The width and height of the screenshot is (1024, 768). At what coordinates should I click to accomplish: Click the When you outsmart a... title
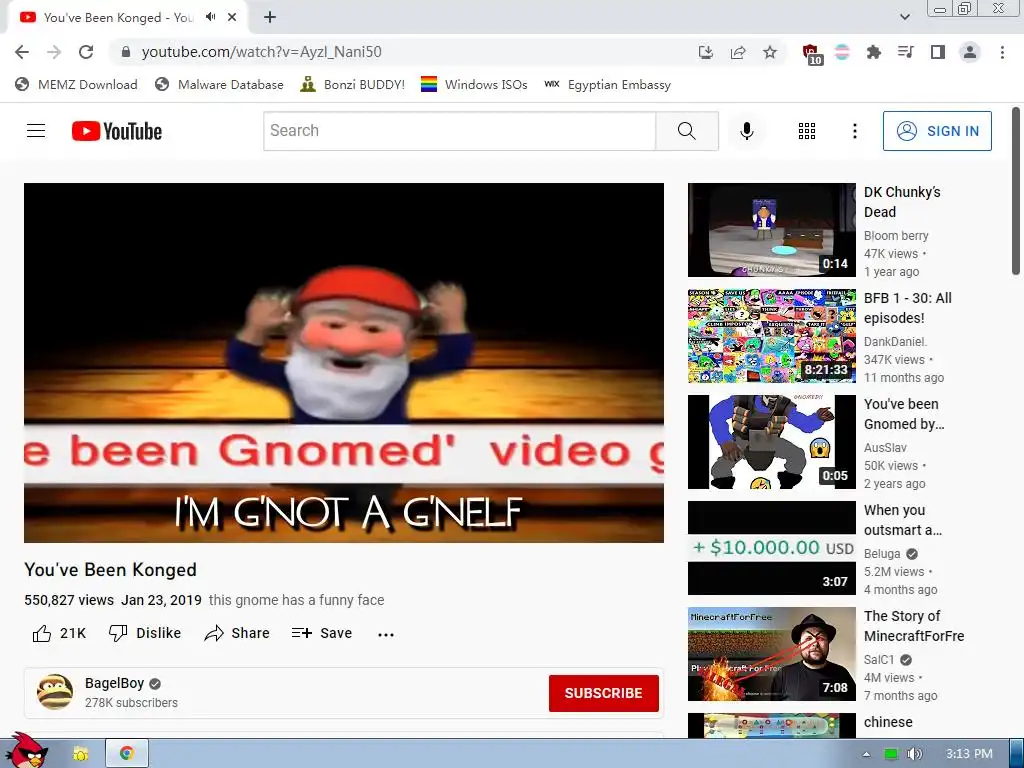pos(903,520)
